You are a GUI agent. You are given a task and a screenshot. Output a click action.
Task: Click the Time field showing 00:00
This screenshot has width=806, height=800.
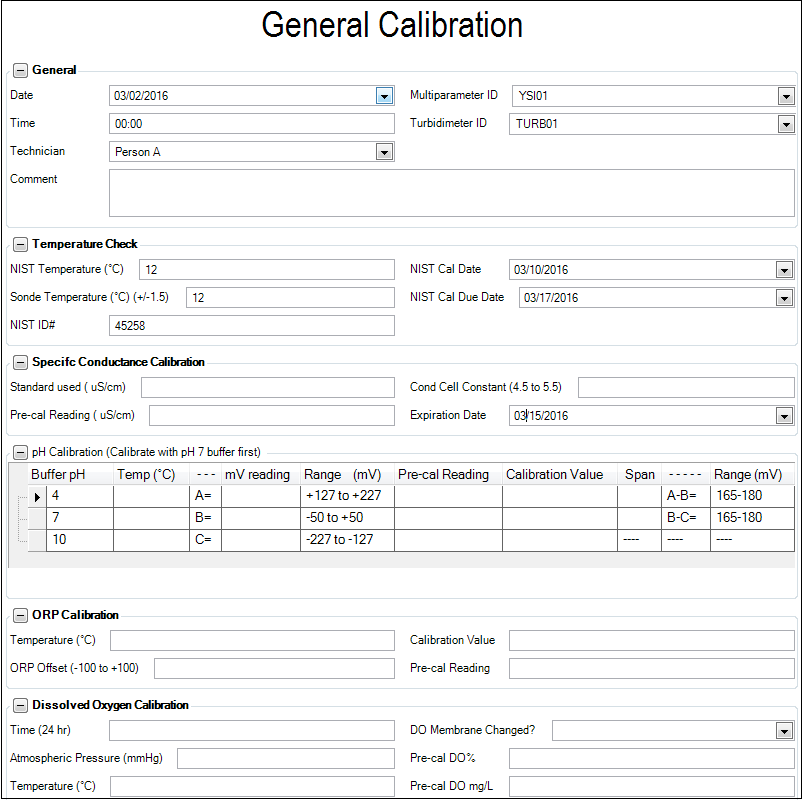(250, 123)
